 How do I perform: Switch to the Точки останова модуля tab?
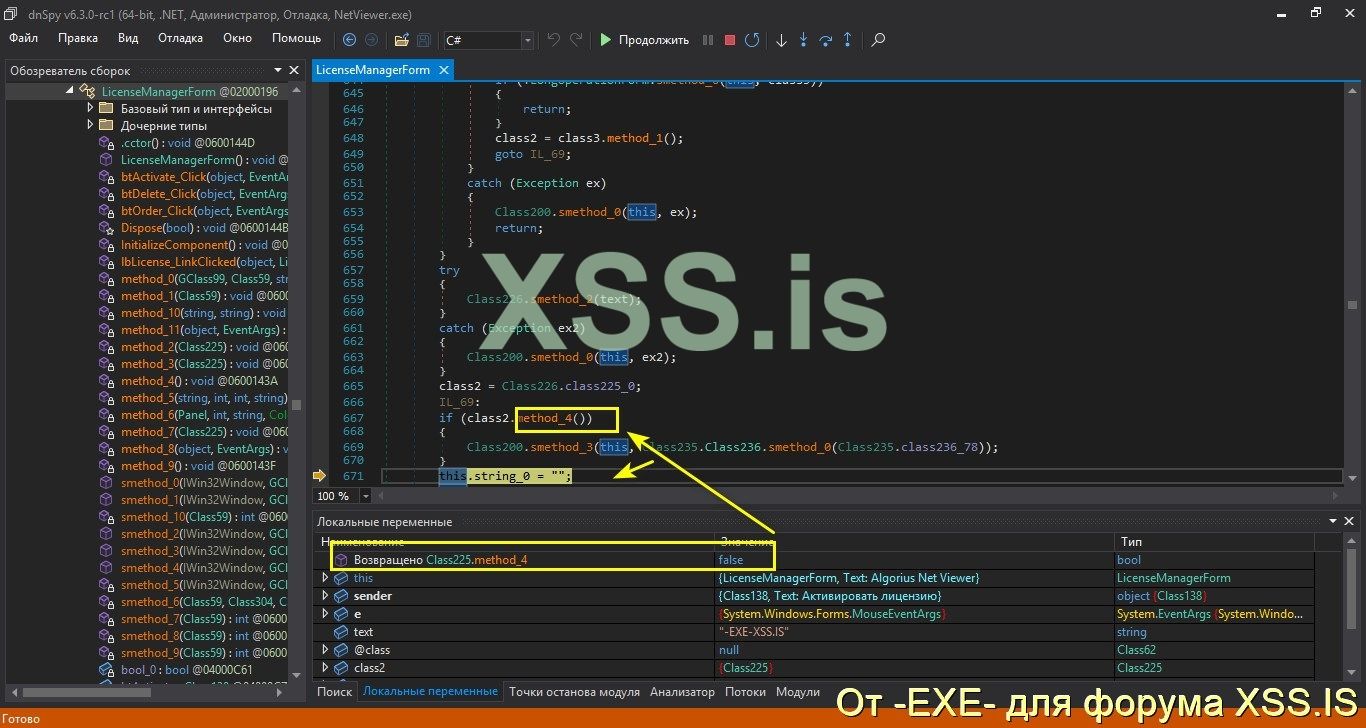coord(574,691)
